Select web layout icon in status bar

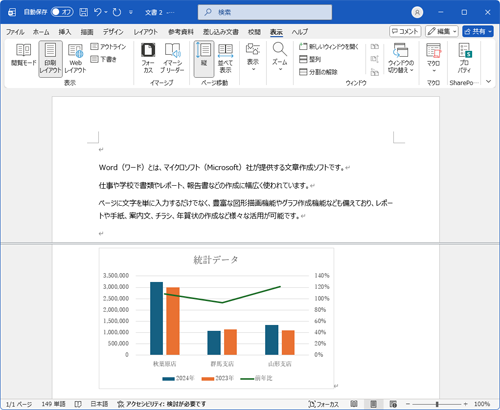(393, 404)
